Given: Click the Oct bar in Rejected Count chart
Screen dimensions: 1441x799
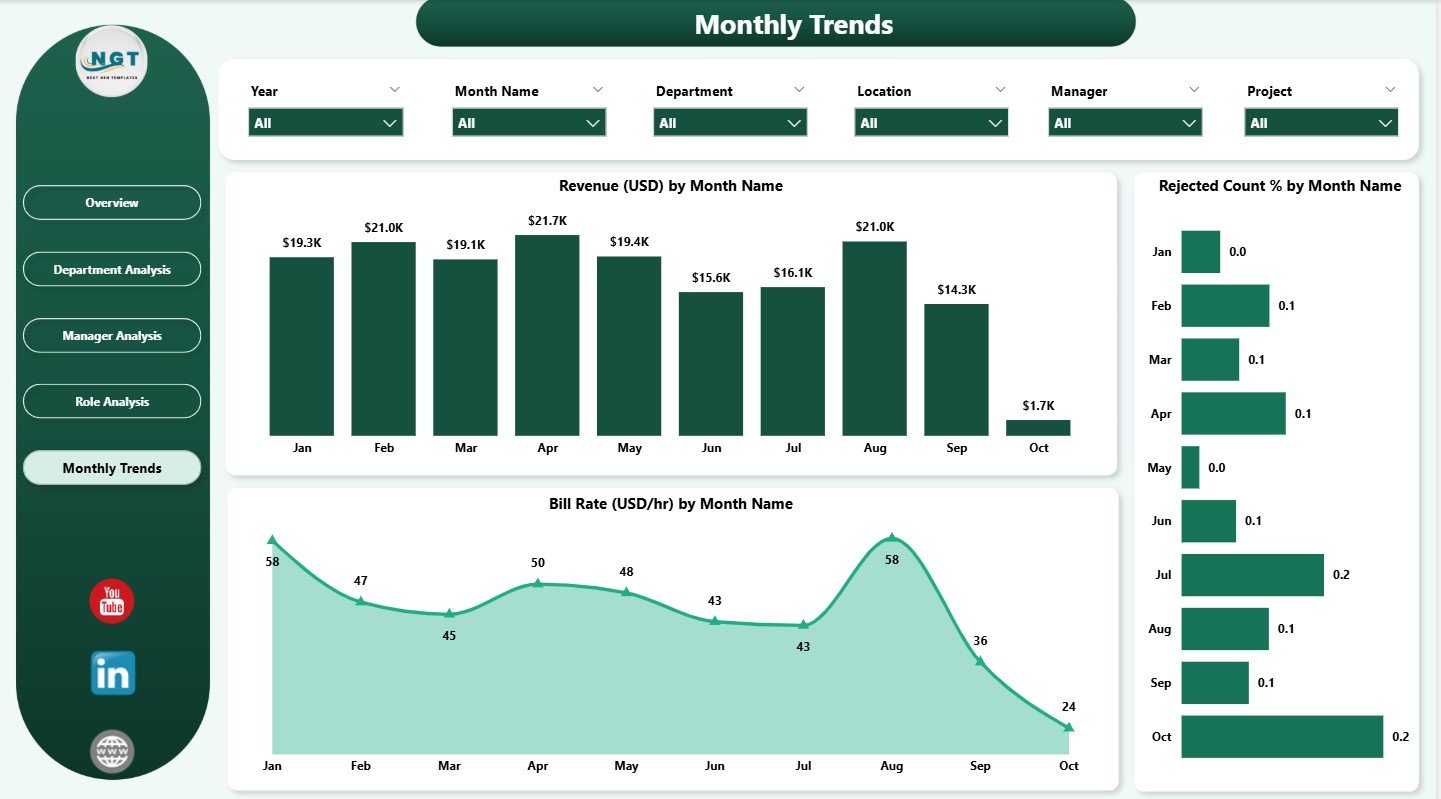Looking at the screenshot, I should click(1282, 736).
